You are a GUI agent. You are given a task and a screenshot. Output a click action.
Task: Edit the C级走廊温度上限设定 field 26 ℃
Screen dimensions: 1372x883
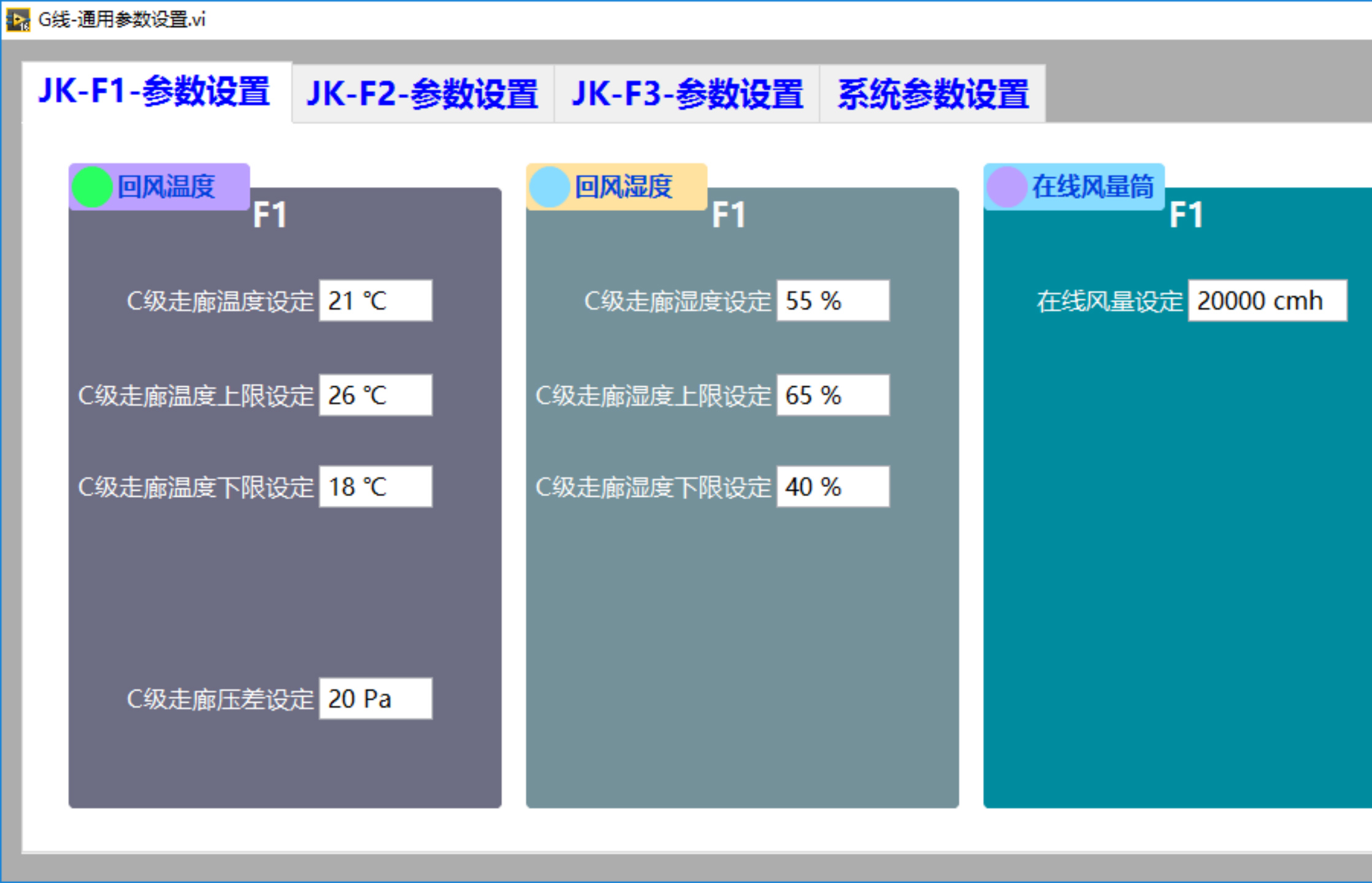pyautogui.click(x=375, y=395)
